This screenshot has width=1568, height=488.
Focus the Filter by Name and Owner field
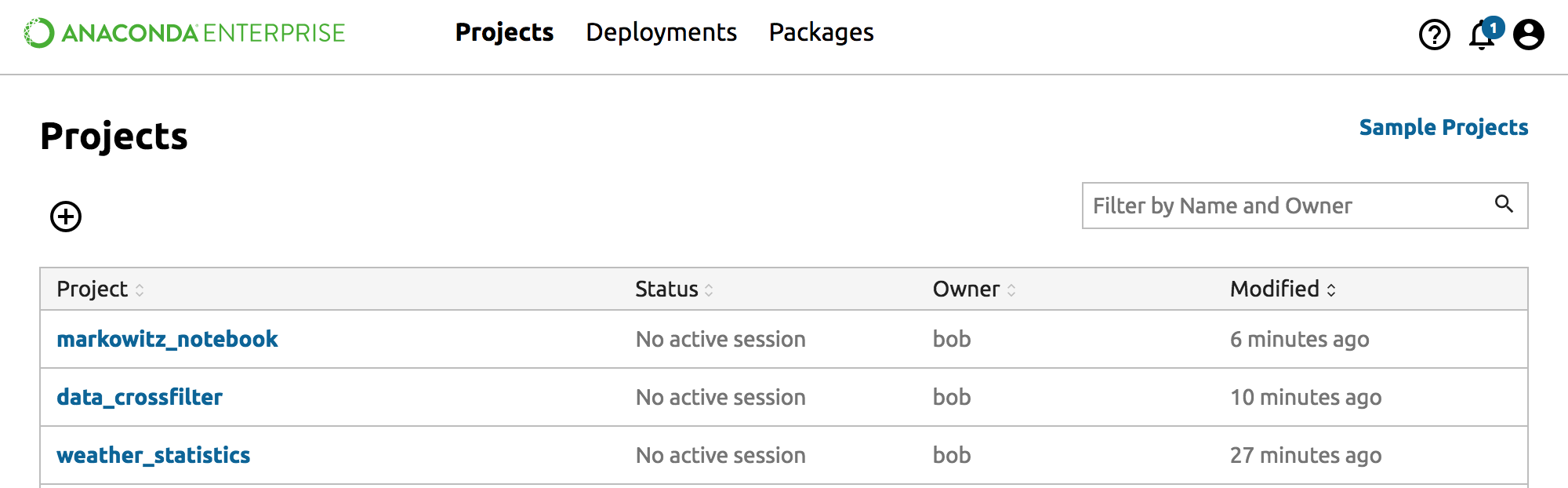click(x=1286, y=206)
